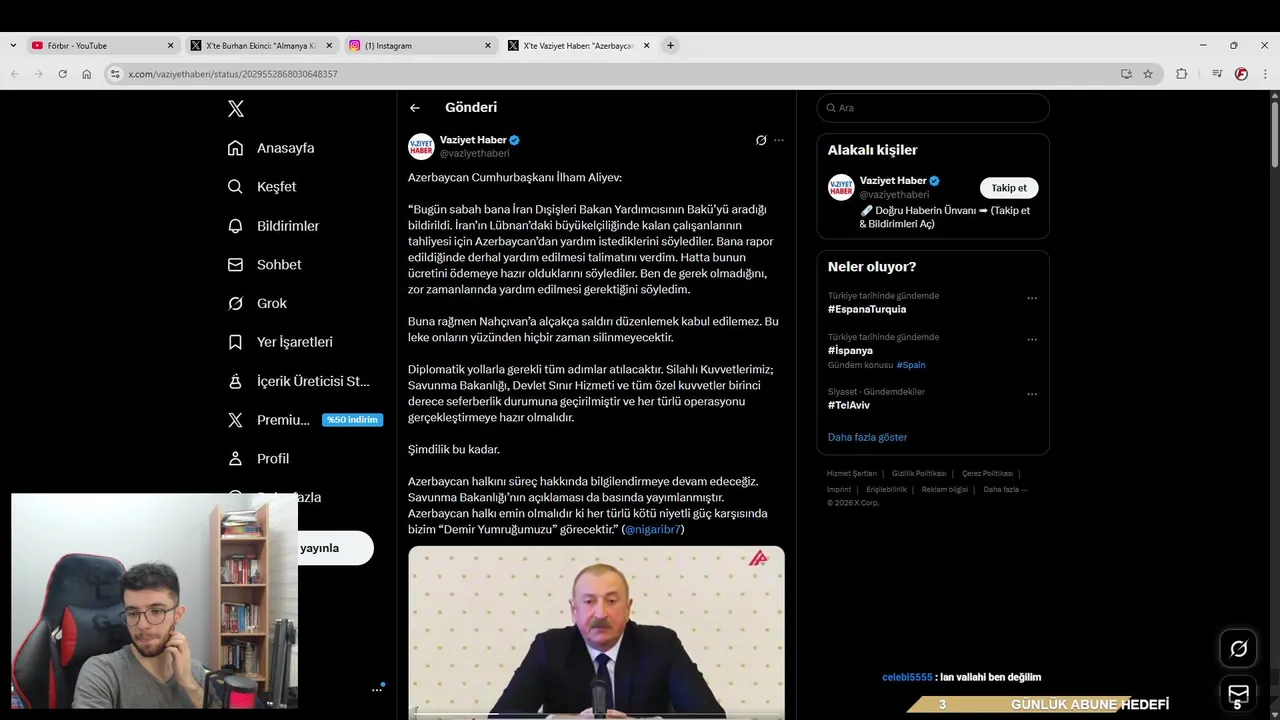Click browser back button
Viewport: 1280px width, 720px height.
(x=15, y=74)
